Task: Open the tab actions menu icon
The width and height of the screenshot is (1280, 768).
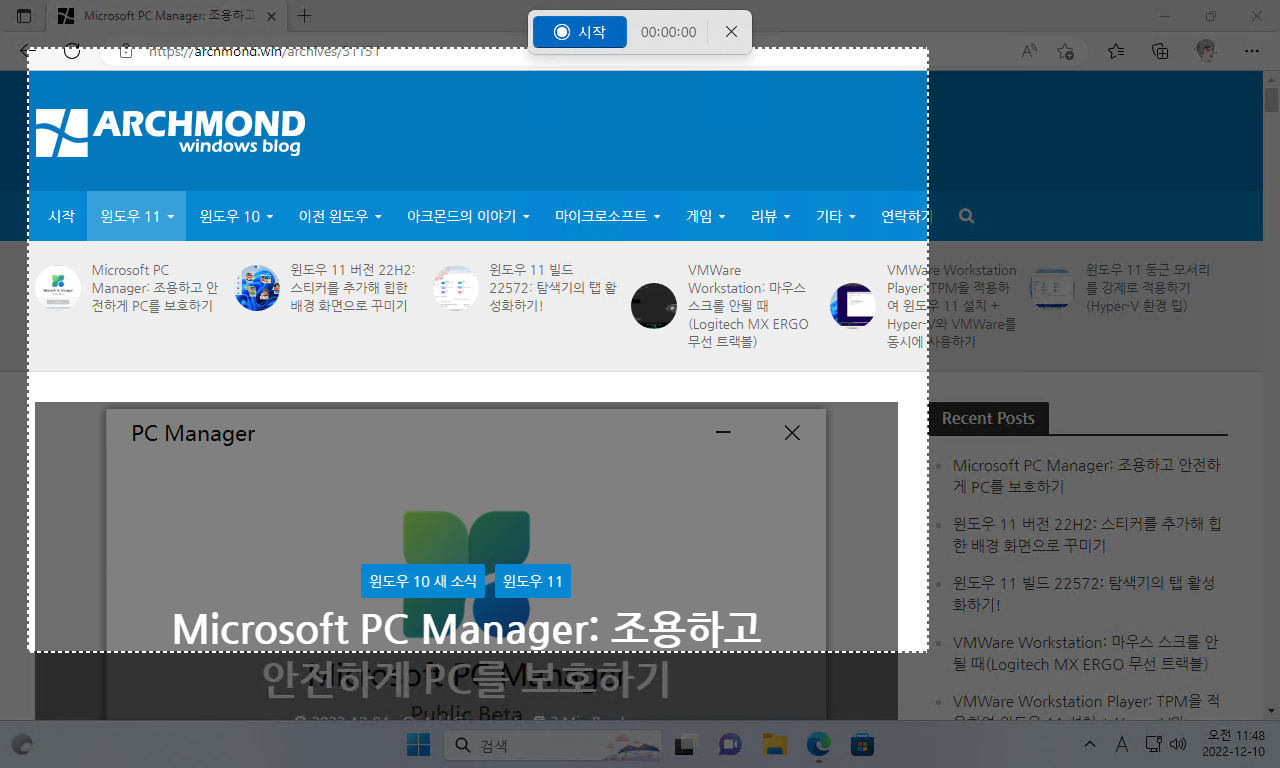Action: [x=24, y=16]
